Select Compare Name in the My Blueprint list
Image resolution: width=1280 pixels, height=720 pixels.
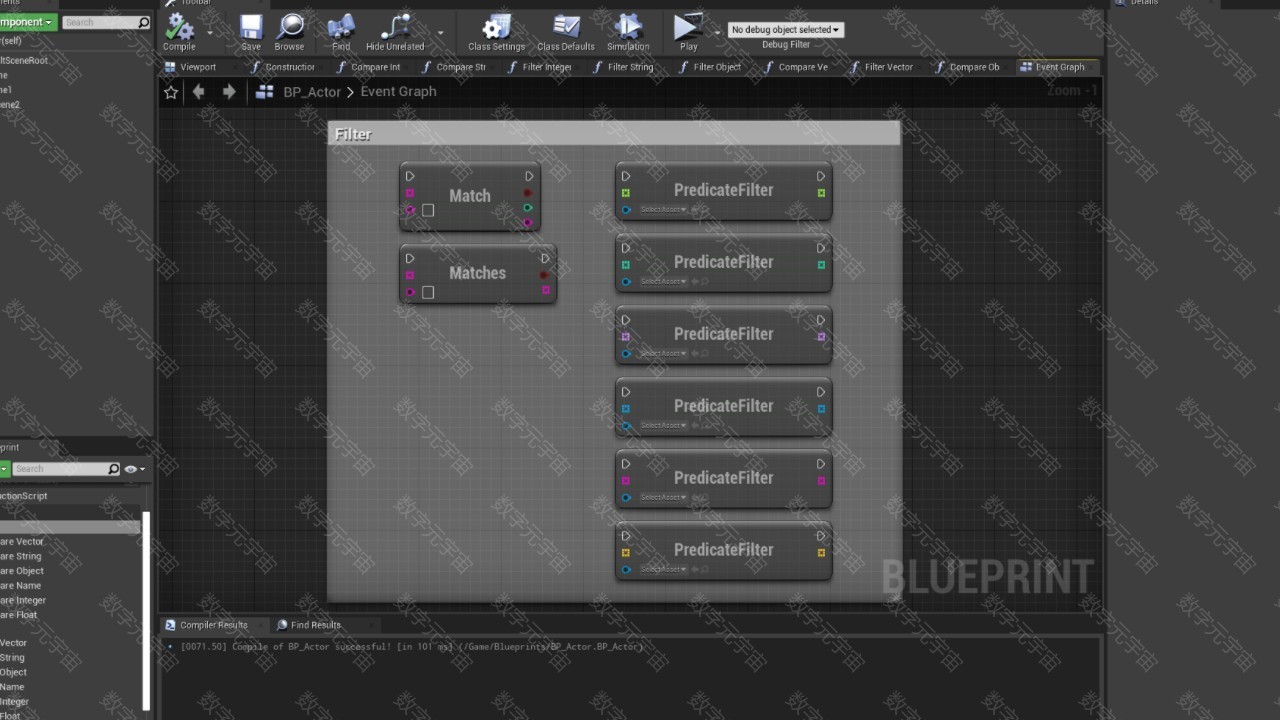(21, 586)
